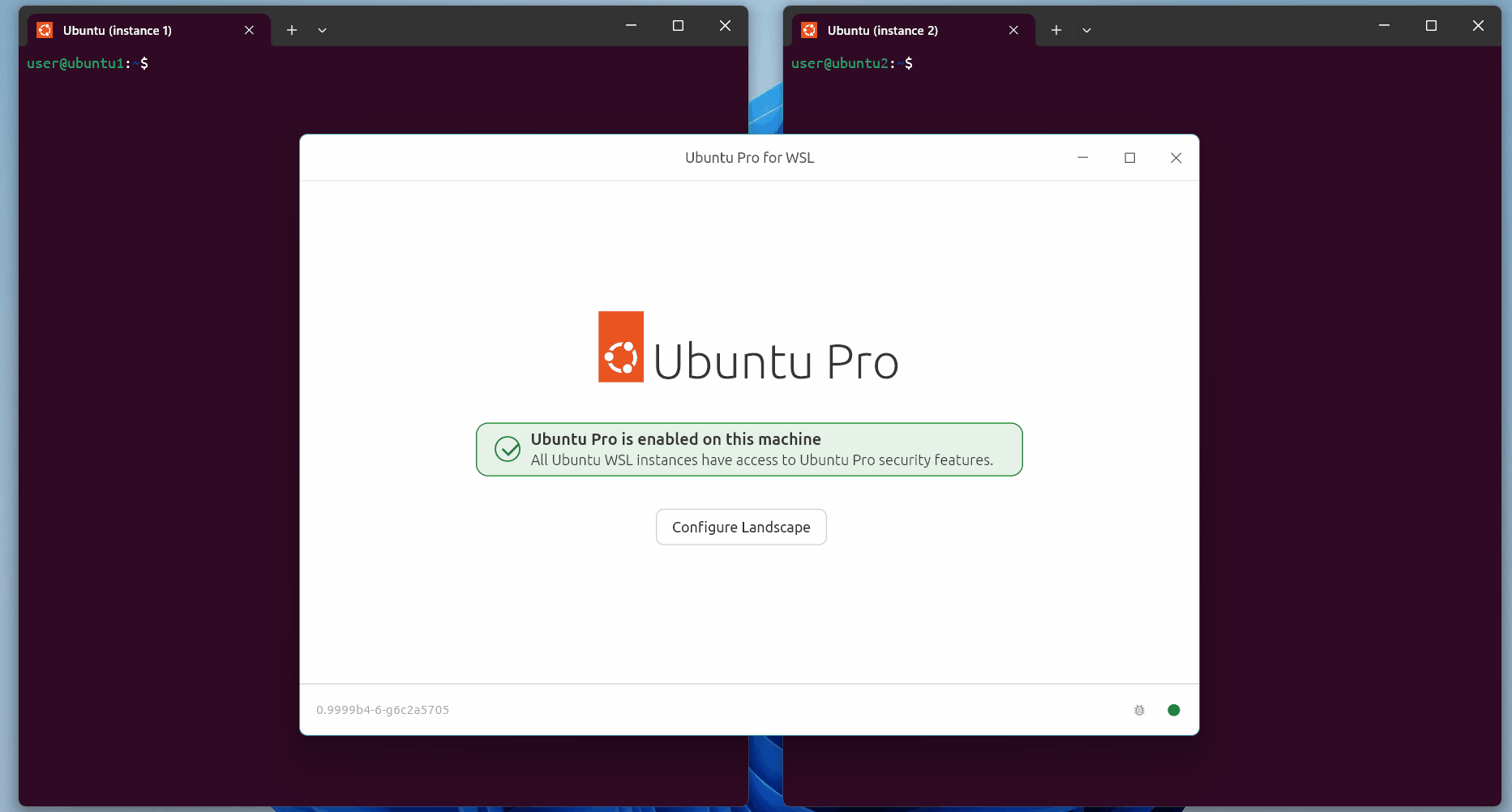Maximize the instance 2 terminal window
This screenshot has height=812, width=1512.
1431,26
